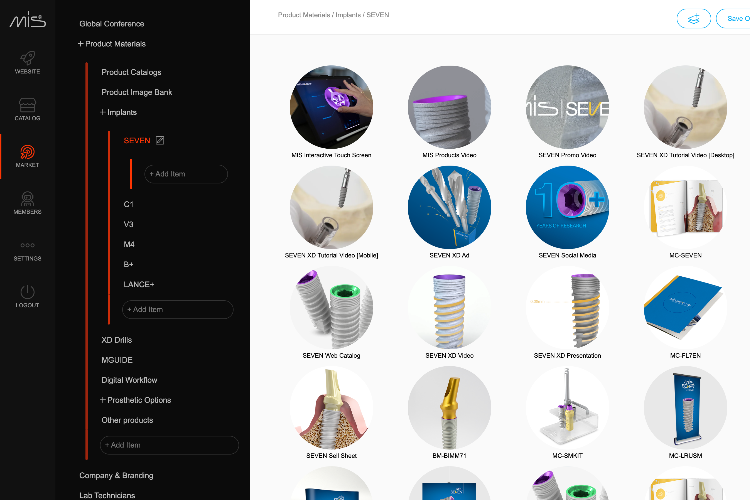This screenshot has width=750, height=500.
Task: Open Product Catalogs
Action: click(x=131, y=72)
